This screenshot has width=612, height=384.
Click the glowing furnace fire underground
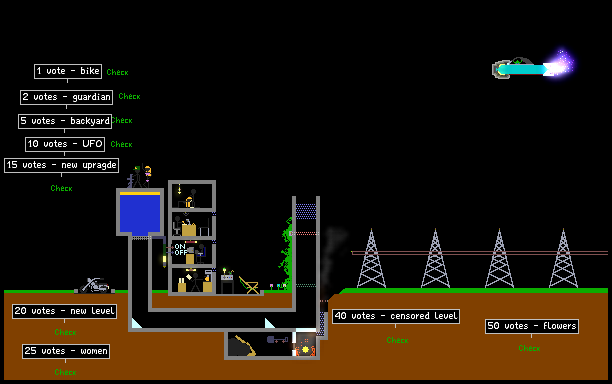(x=305, y=347)
